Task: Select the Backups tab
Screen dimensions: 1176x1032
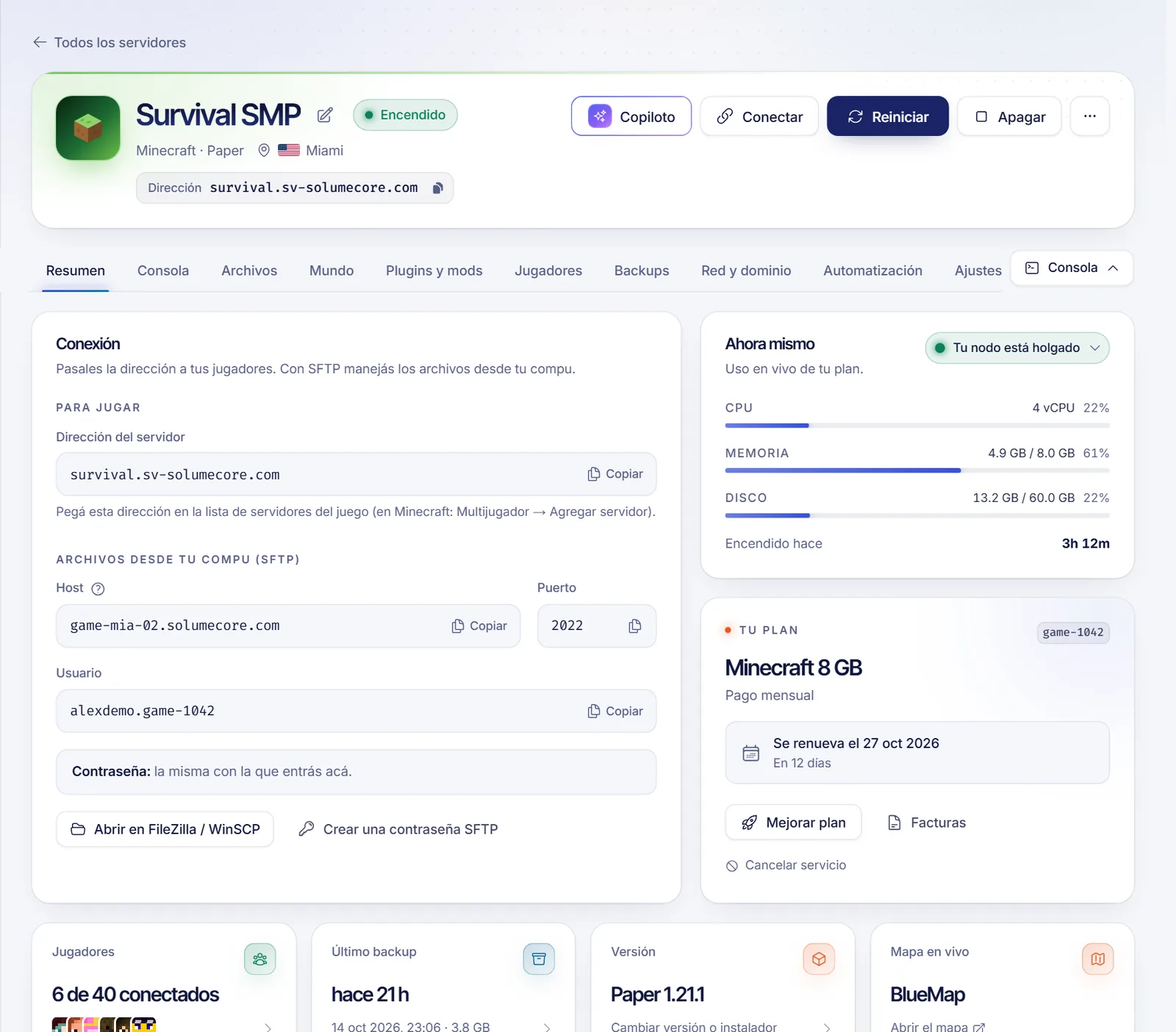Action: click(x=642, y=270)
